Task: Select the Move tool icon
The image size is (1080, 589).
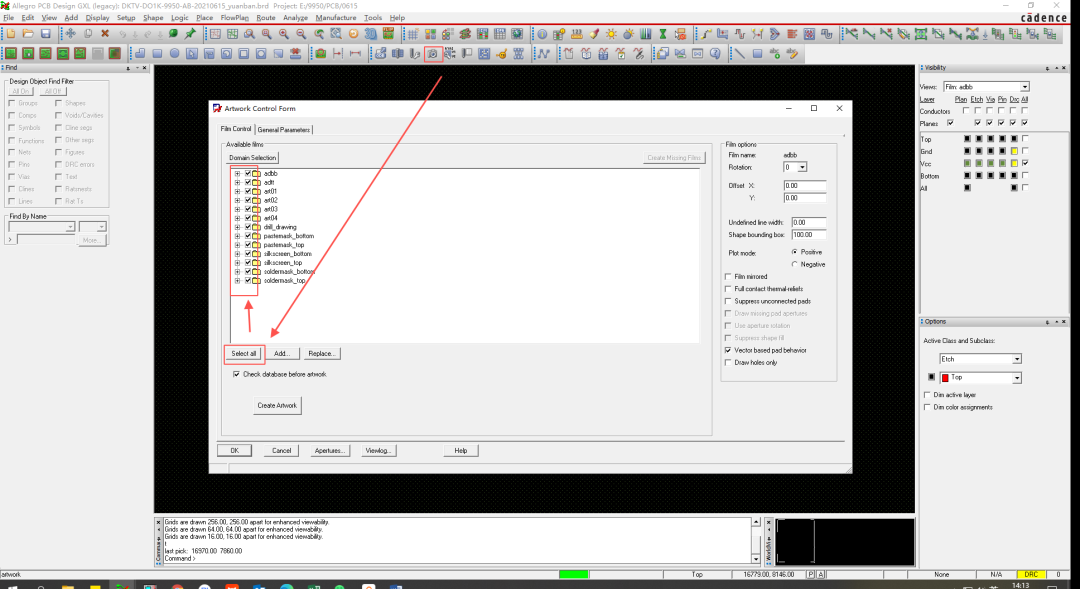Action: point(70,33)
